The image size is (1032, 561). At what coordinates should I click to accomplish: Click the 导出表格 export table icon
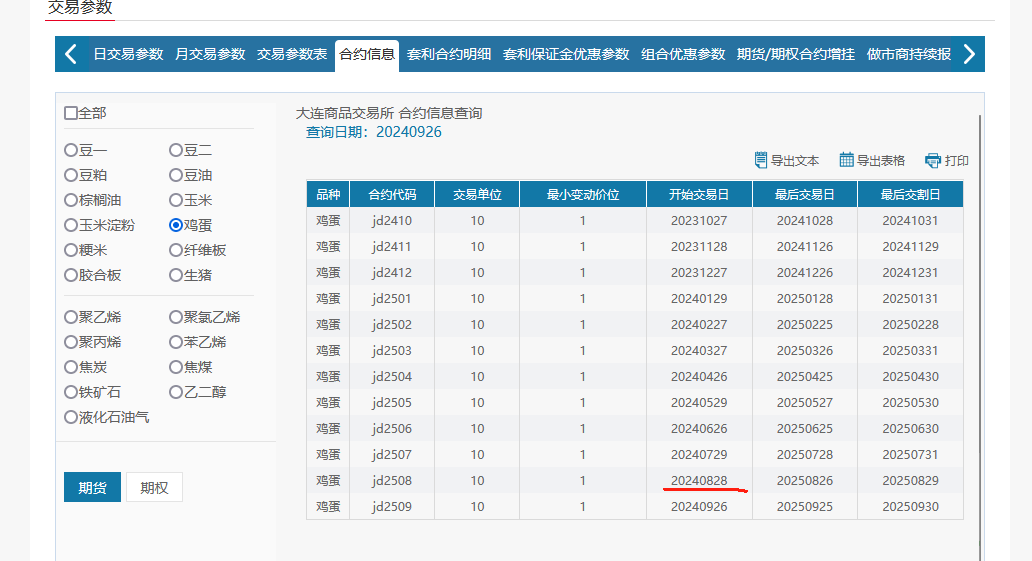tap(846, 160)
